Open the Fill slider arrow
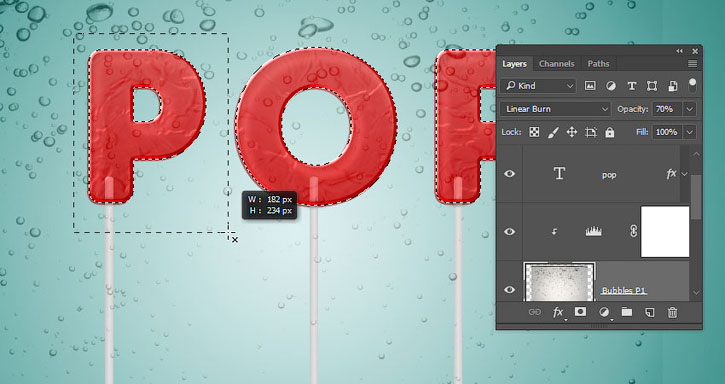 click(690, 132)
